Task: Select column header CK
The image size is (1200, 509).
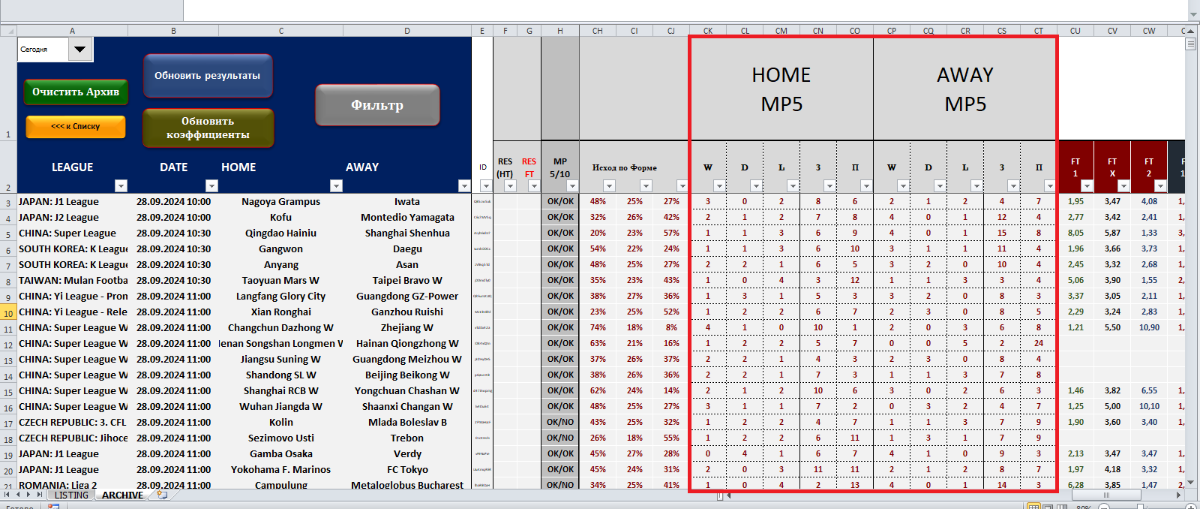Action: [707, 31]
